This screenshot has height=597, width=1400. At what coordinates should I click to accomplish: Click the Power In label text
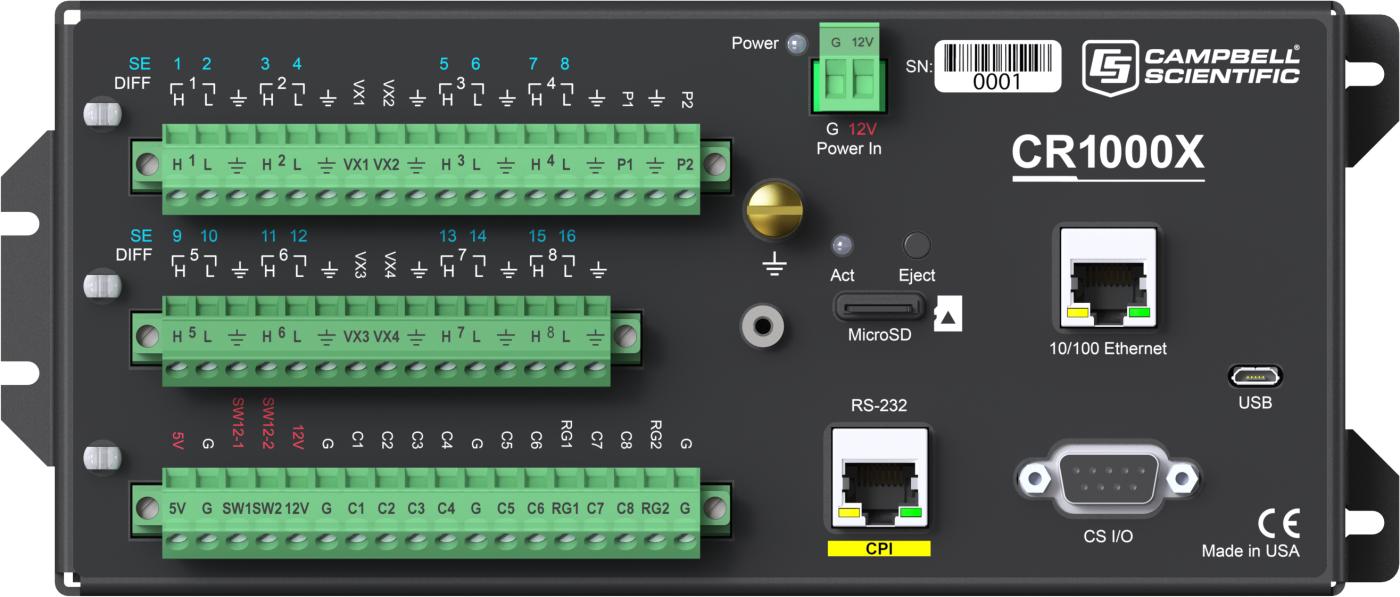[x=850, y=149]
